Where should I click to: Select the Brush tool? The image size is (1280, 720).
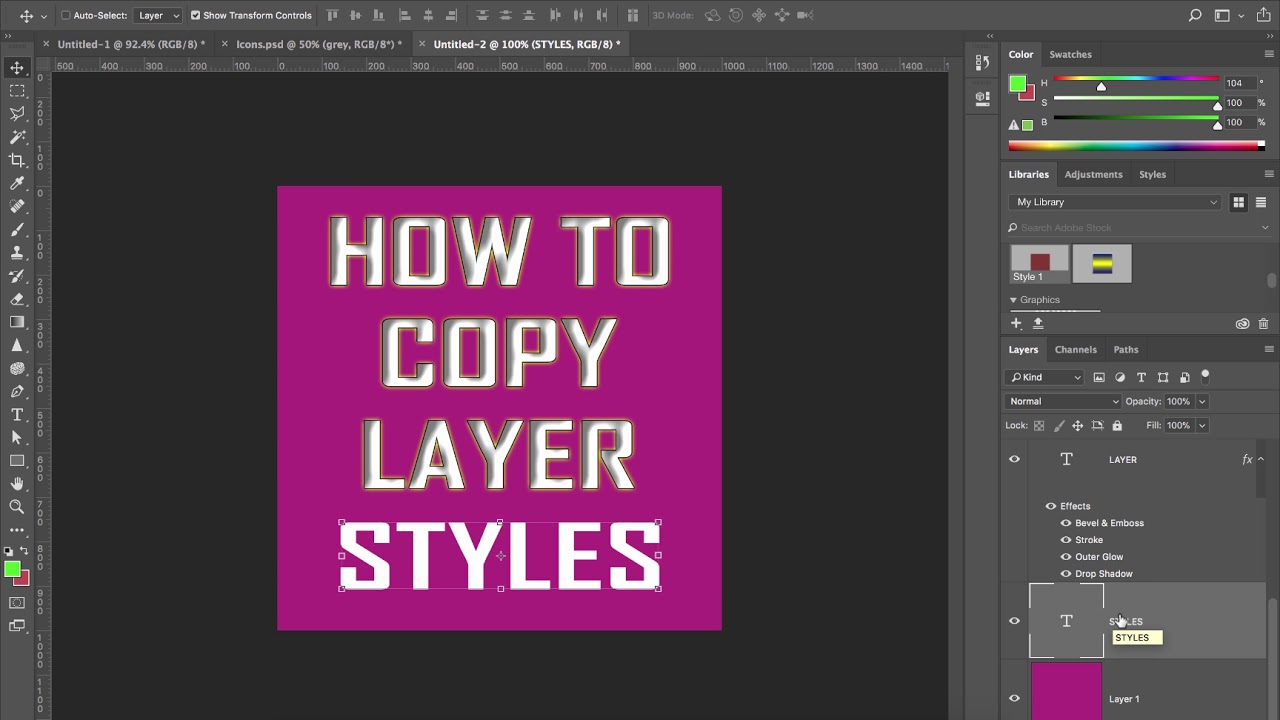pyautogui.click(x=17, y=229)
